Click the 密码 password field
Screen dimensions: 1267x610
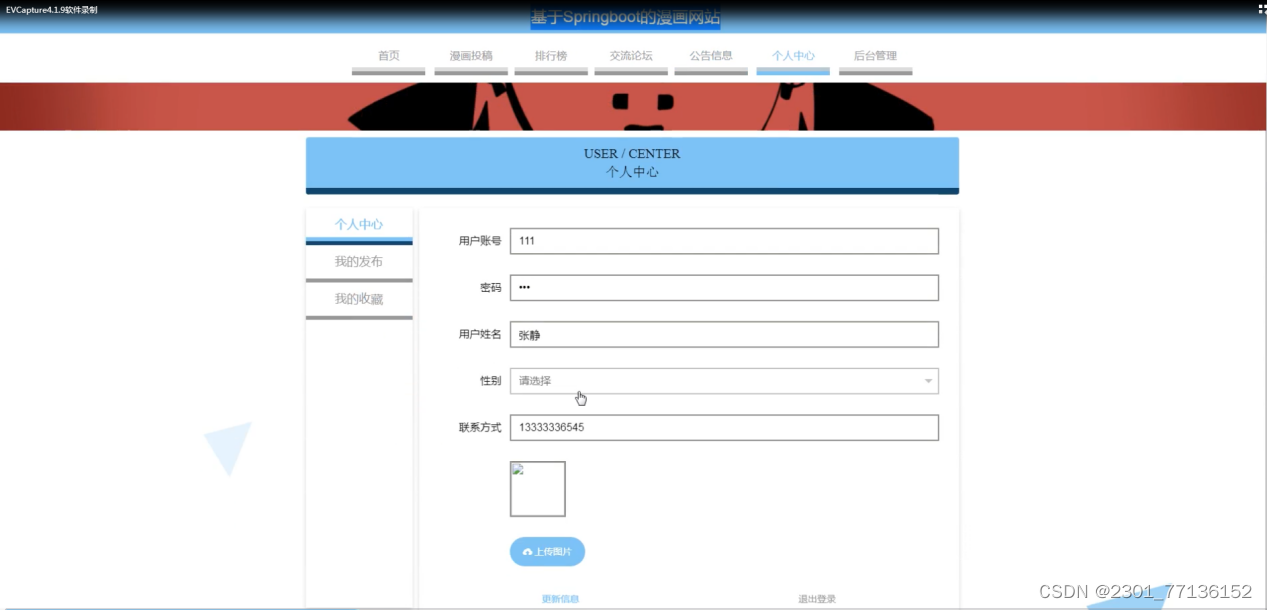click(x=722, y=287)
